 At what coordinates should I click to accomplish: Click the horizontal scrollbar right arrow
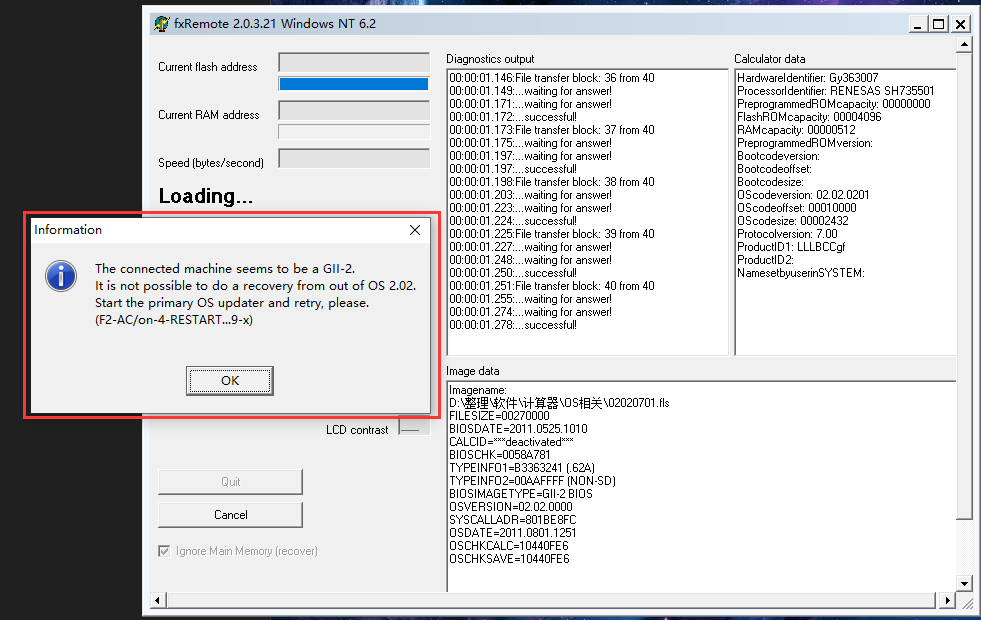[947, 601]
